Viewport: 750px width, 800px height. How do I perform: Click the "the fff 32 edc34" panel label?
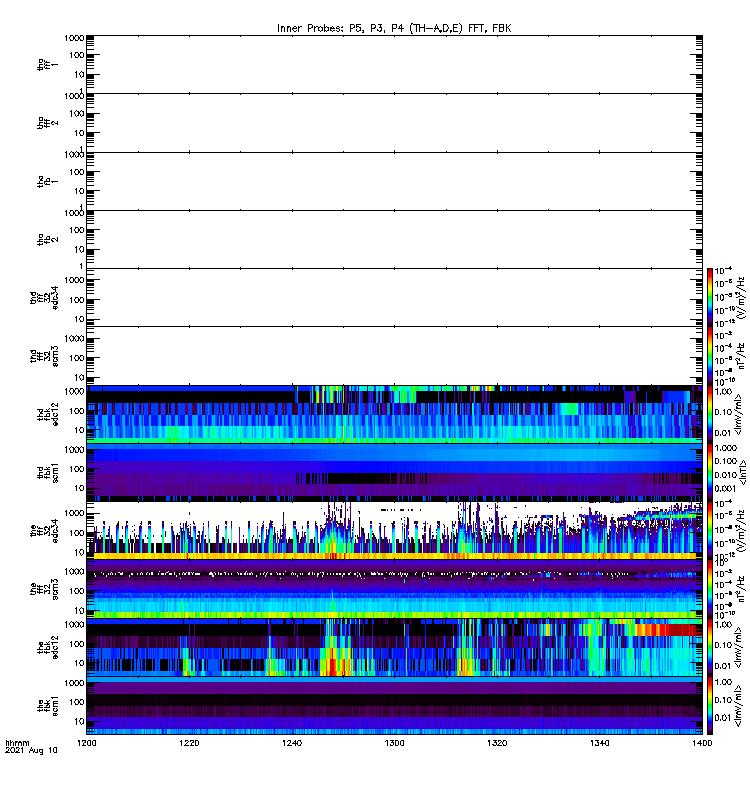coord(44,531)
